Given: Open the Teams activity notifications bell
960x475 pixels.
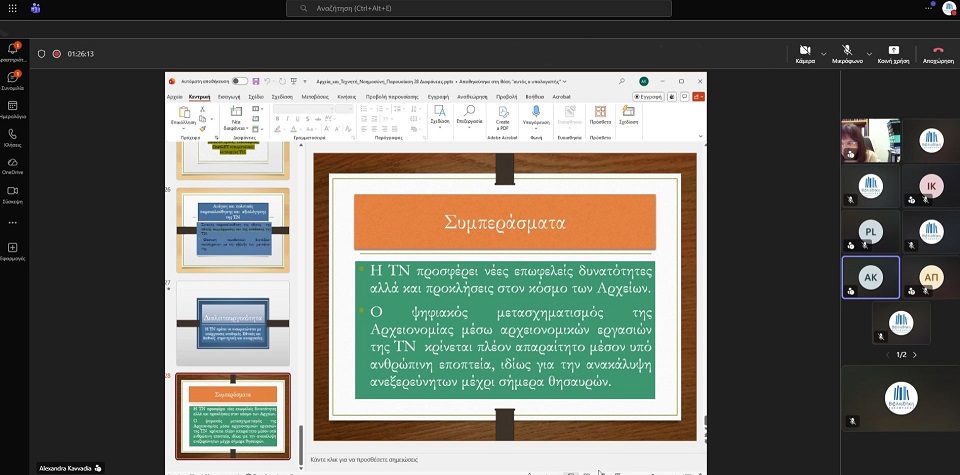Looking at the screenshot, I should coord(12,49).
